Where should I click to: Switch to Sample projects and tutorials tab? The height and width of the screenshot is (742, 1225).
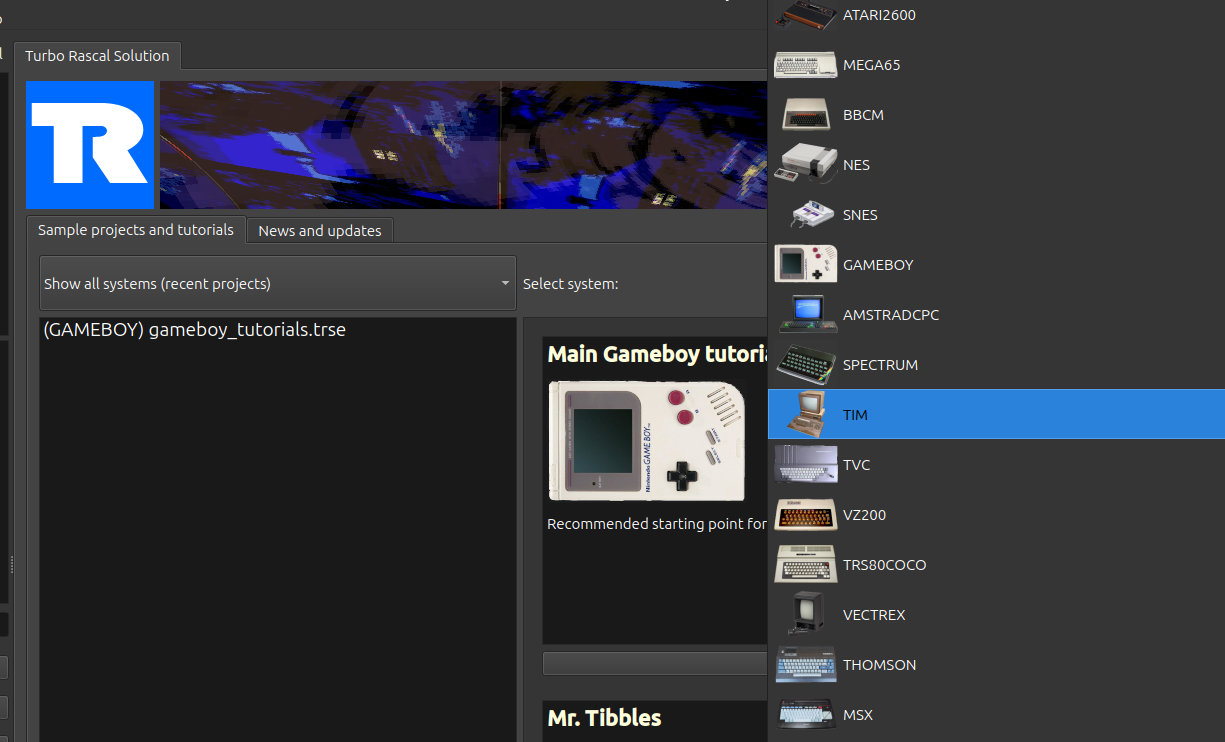pos(136,230)
